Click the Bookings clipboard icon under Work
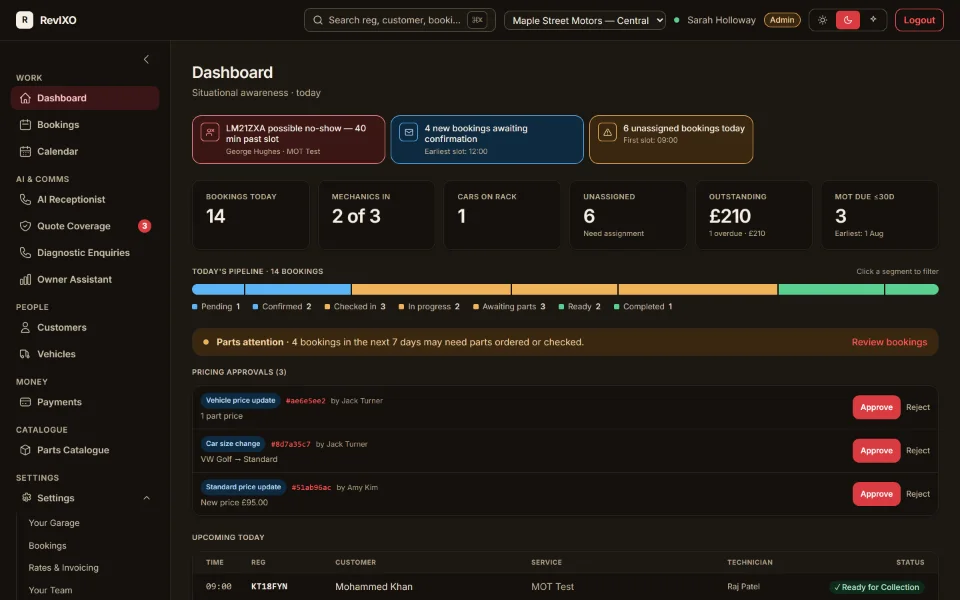Screen dimensions: 960x600 (25, 125)
